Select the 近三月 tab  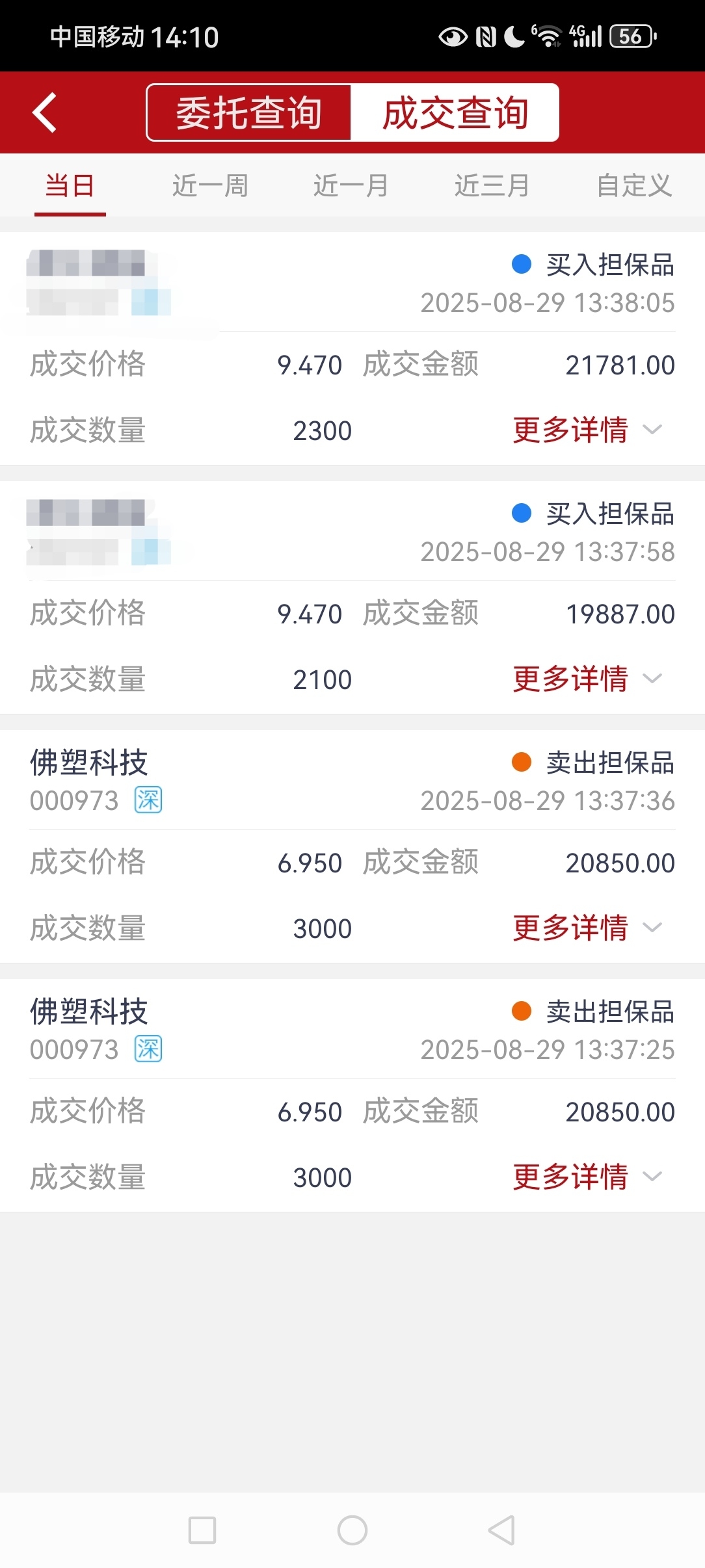pos(492,185)
